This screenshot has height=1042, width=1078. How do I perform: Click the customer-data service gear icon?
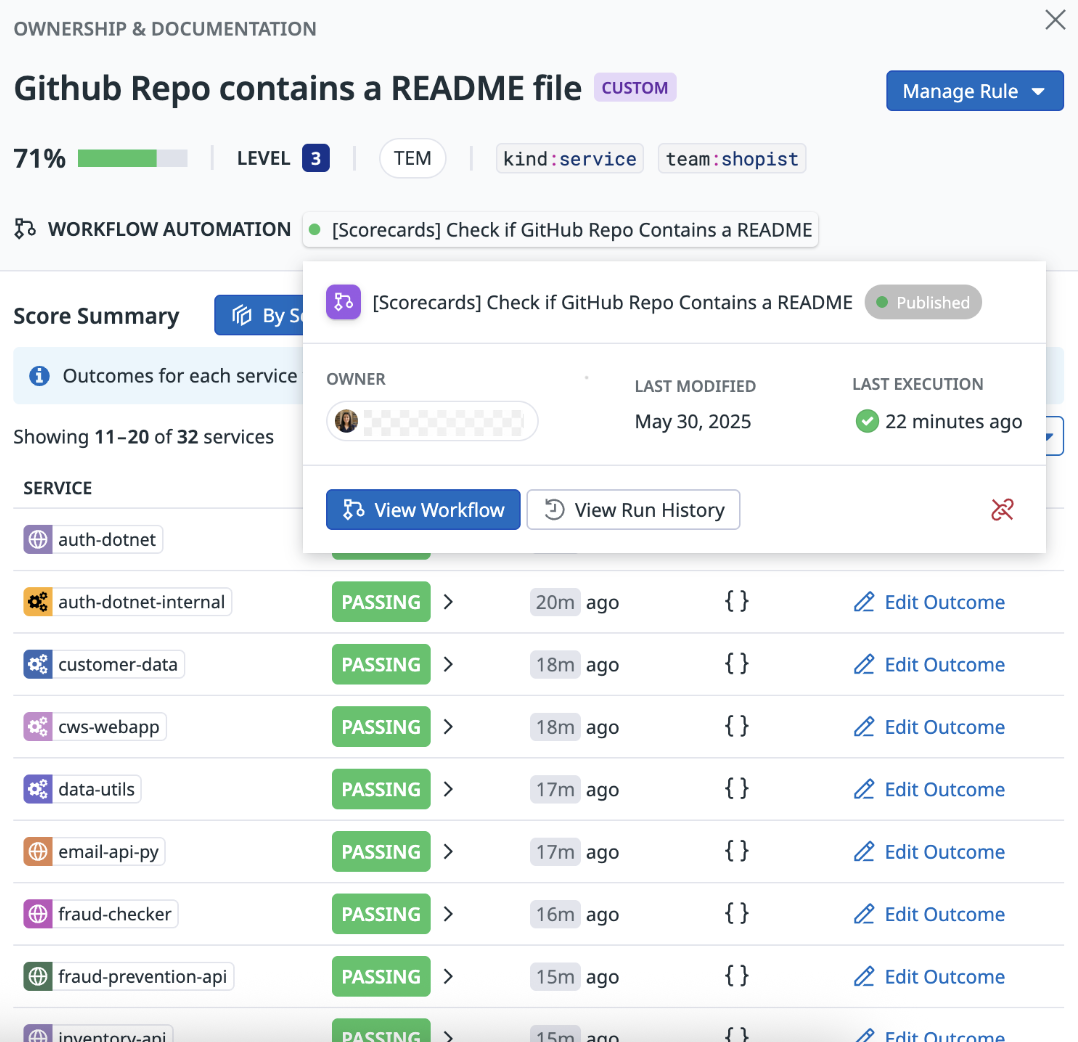[38, 665]
